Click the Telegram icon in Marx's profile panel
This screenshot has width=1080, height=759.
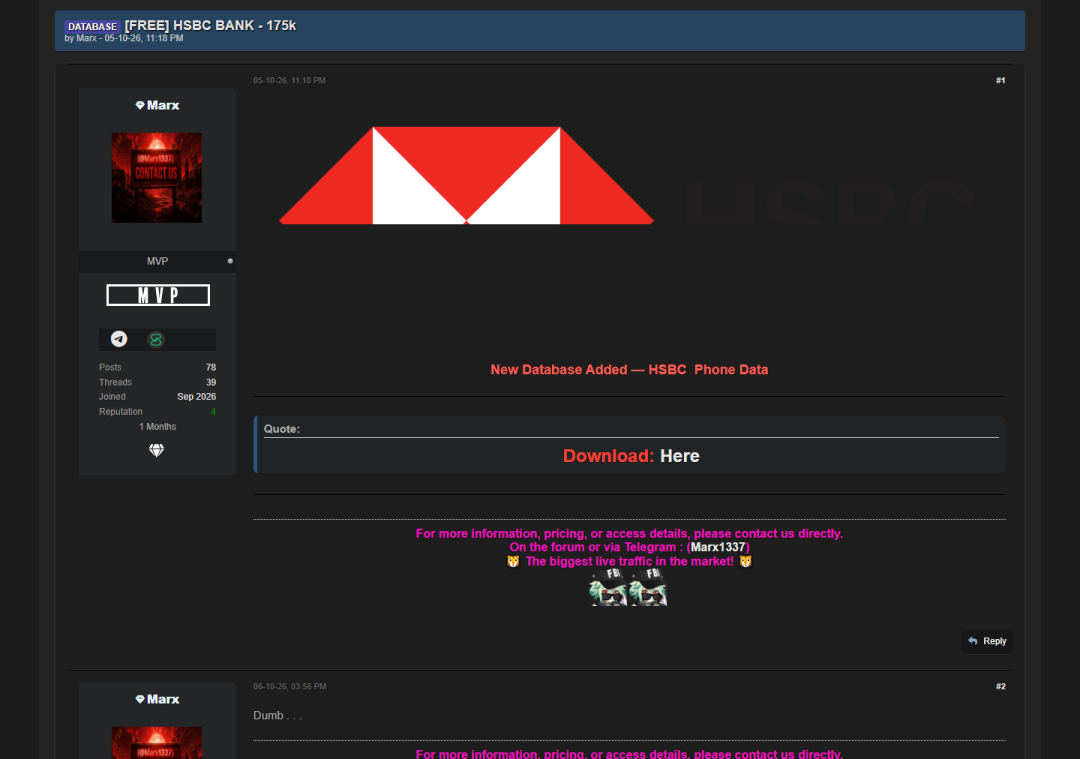click(119, 339)
